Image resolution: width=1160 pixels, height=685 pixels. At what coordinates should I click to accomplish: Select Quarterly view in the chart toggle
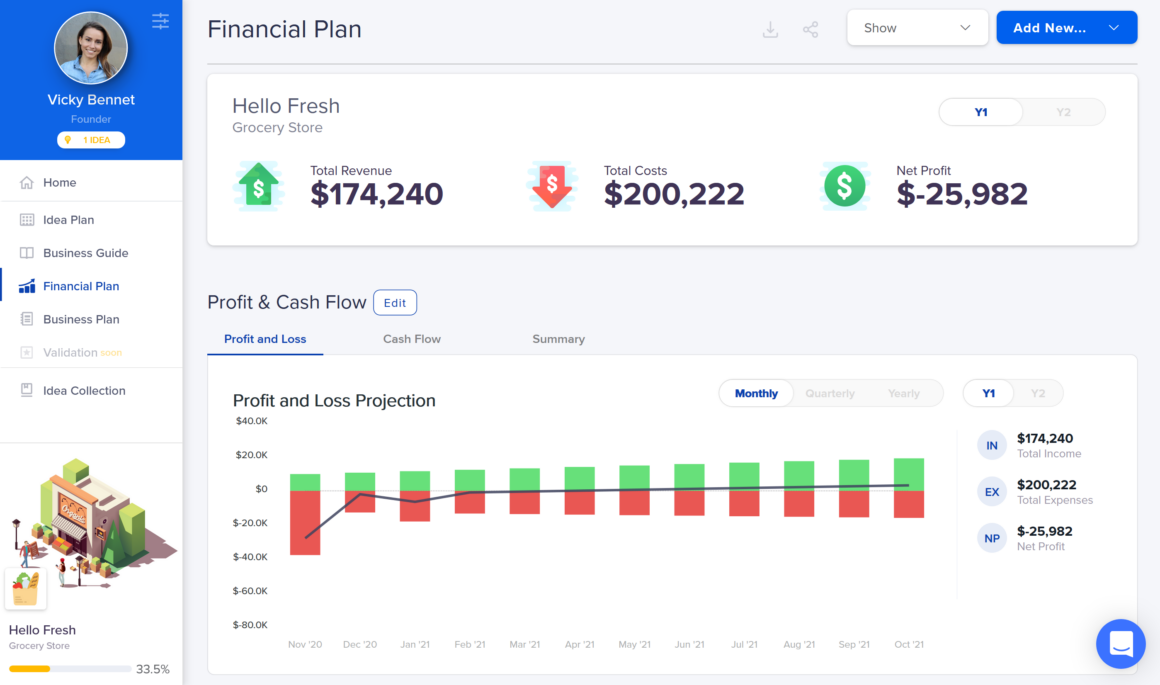830,393
